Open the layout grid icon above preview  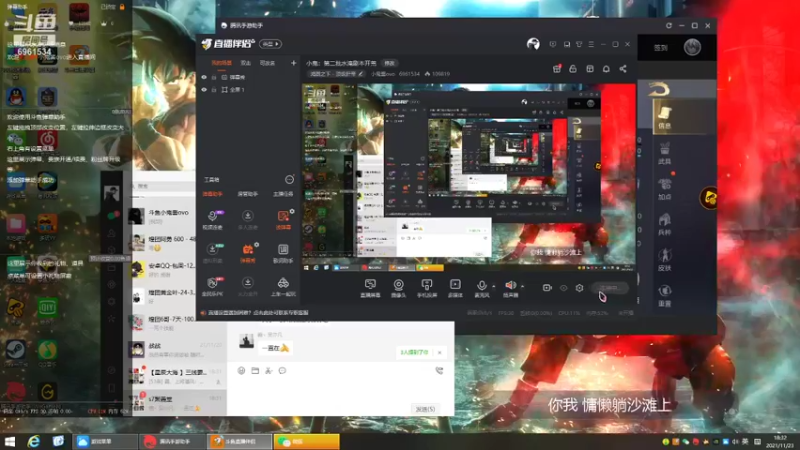point(590,69)
